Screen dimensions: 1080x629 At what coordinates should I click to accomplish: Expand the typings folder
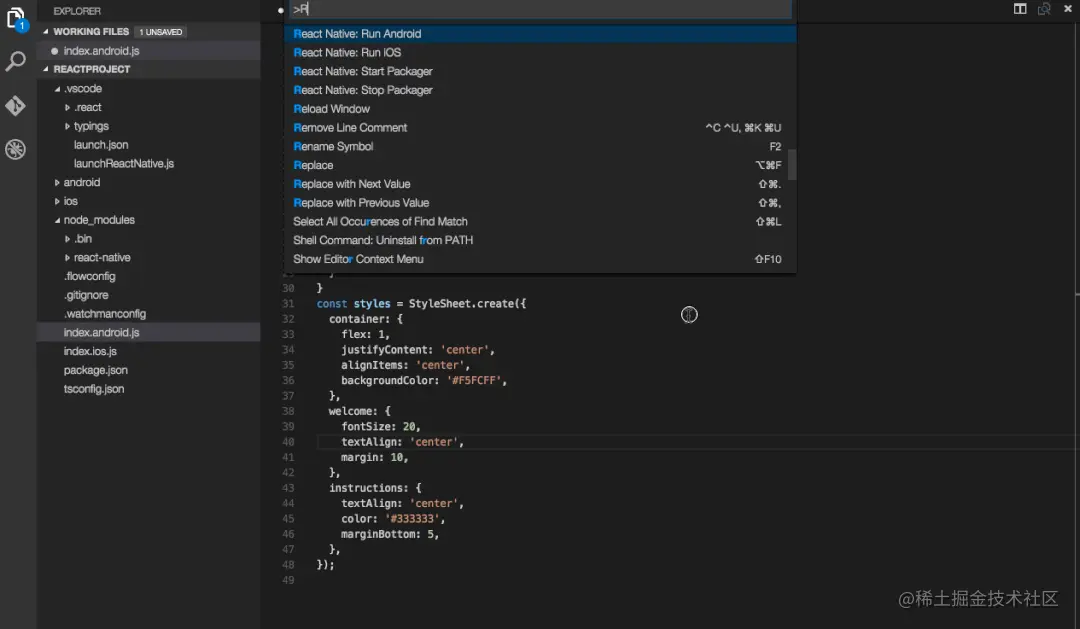[68, 126]
